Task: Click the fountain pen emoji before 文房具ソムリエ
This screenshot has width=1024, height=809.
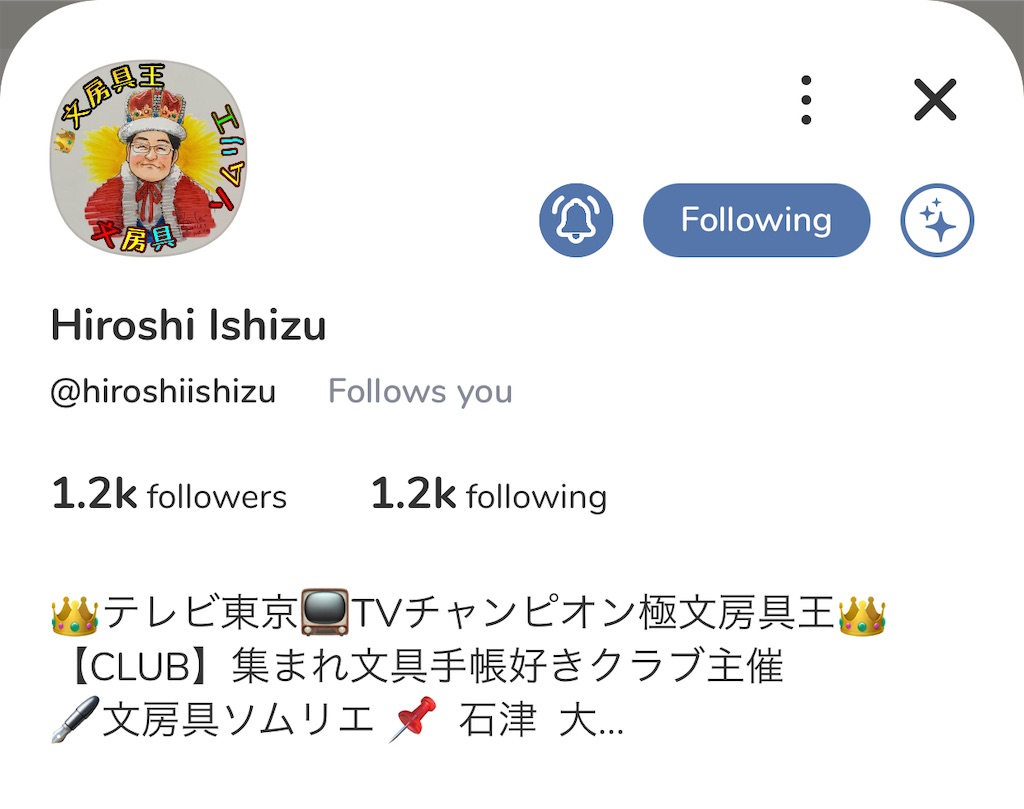Action: tap(75, 720)
